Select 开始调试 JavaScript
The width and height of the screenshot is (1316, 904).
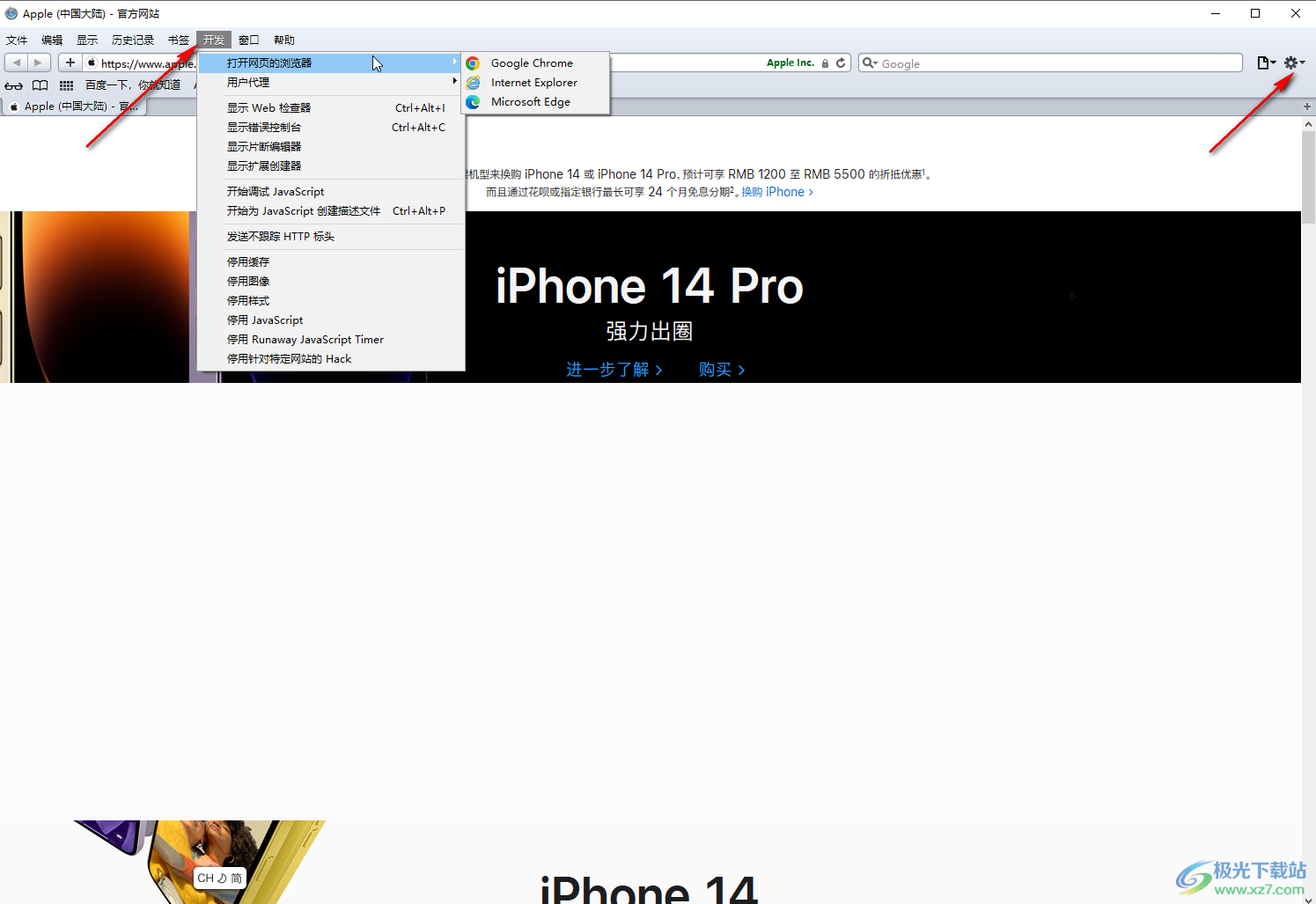tap(330, 192)
